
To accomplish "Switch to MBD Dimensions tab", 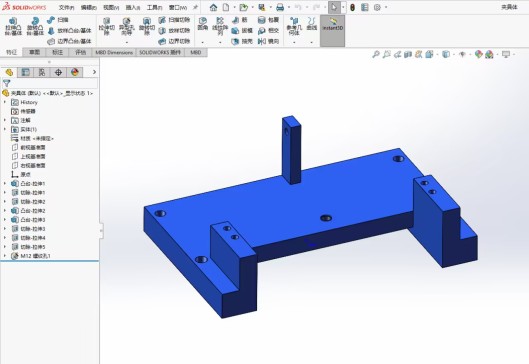I will click(x=114, y=52).
